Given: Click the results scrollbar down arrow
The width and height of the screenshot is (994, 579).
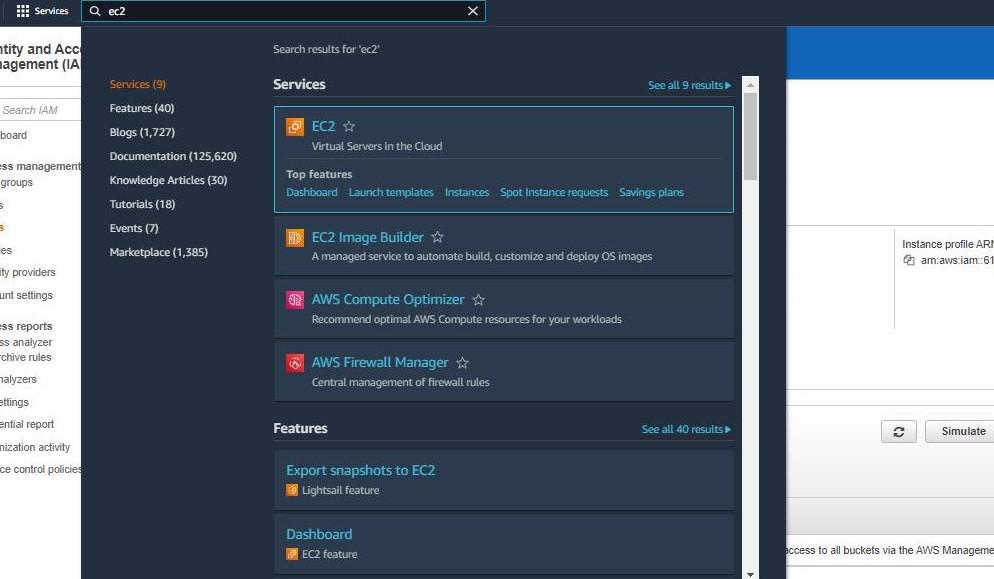Looking at the screenshot, I should [x=751, y=574].
